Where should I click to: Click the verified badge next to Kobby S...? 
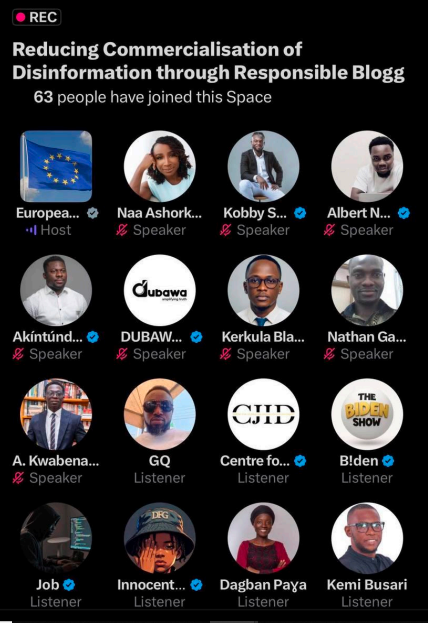point(300,213)
